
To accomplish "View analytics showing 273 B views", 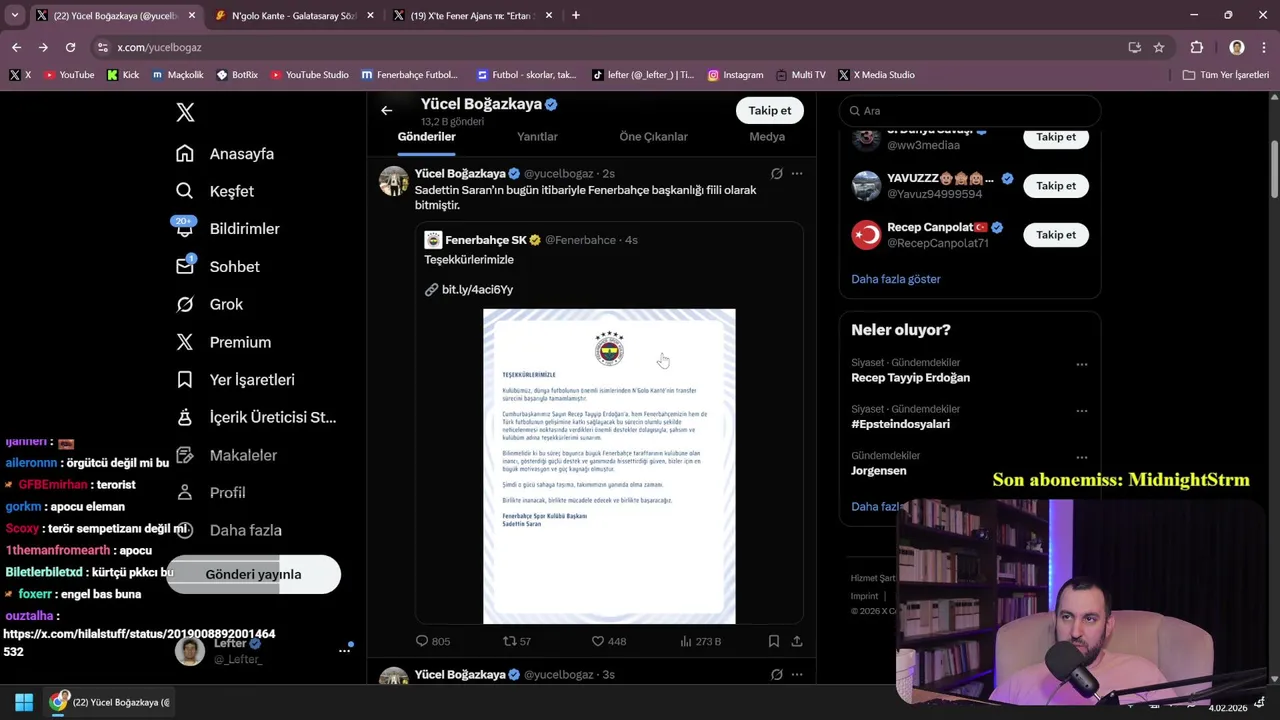I will (x=700, y=641).
